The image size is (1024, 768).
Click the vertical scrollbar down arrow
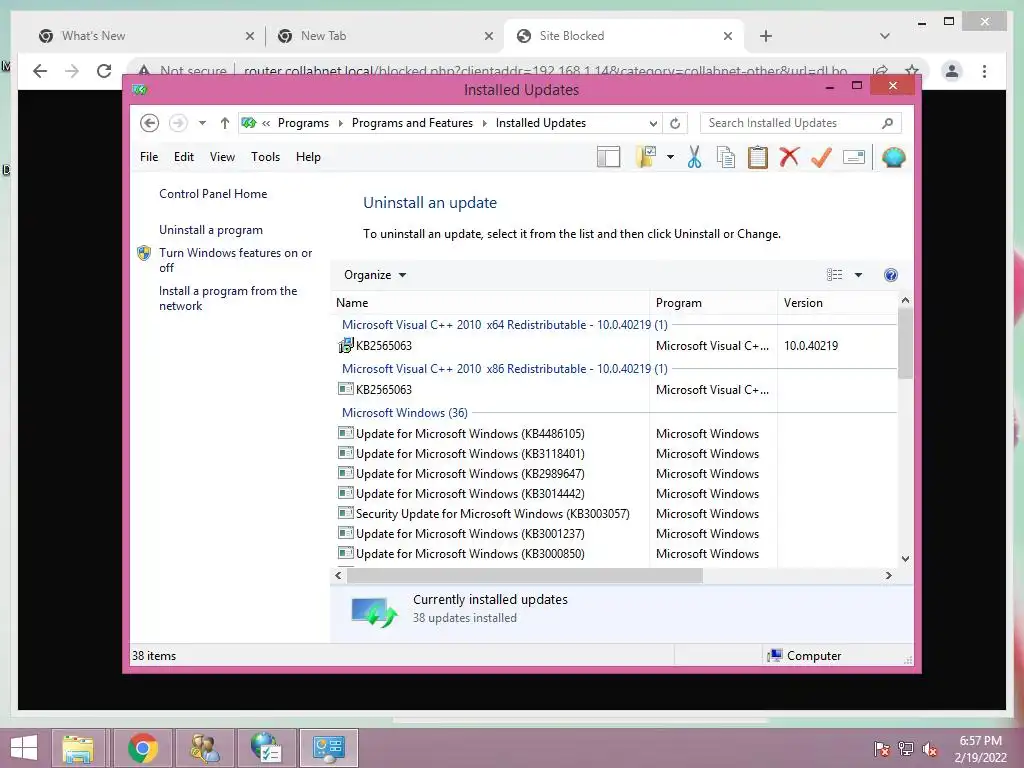click(905, 559)
